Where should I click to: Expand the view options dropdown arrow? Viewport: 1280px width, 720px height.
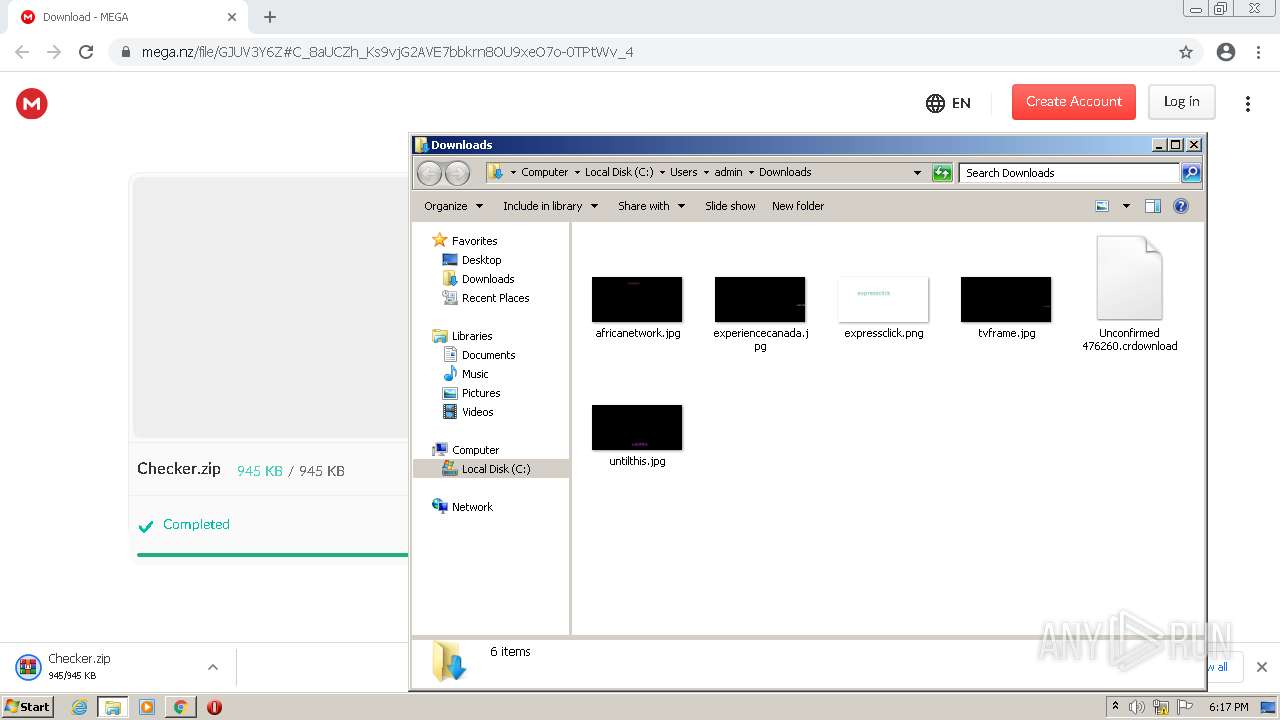(x=1126, y=206)
